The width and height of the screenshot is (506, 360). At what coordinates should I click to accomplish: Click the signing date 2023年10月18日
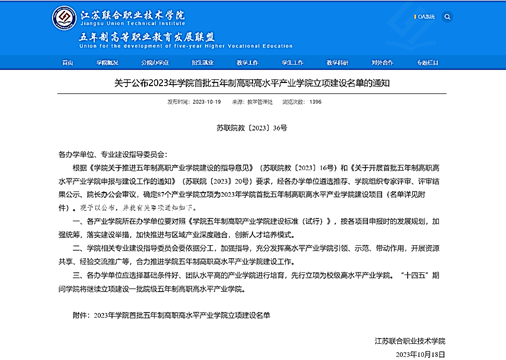point(420,354)
